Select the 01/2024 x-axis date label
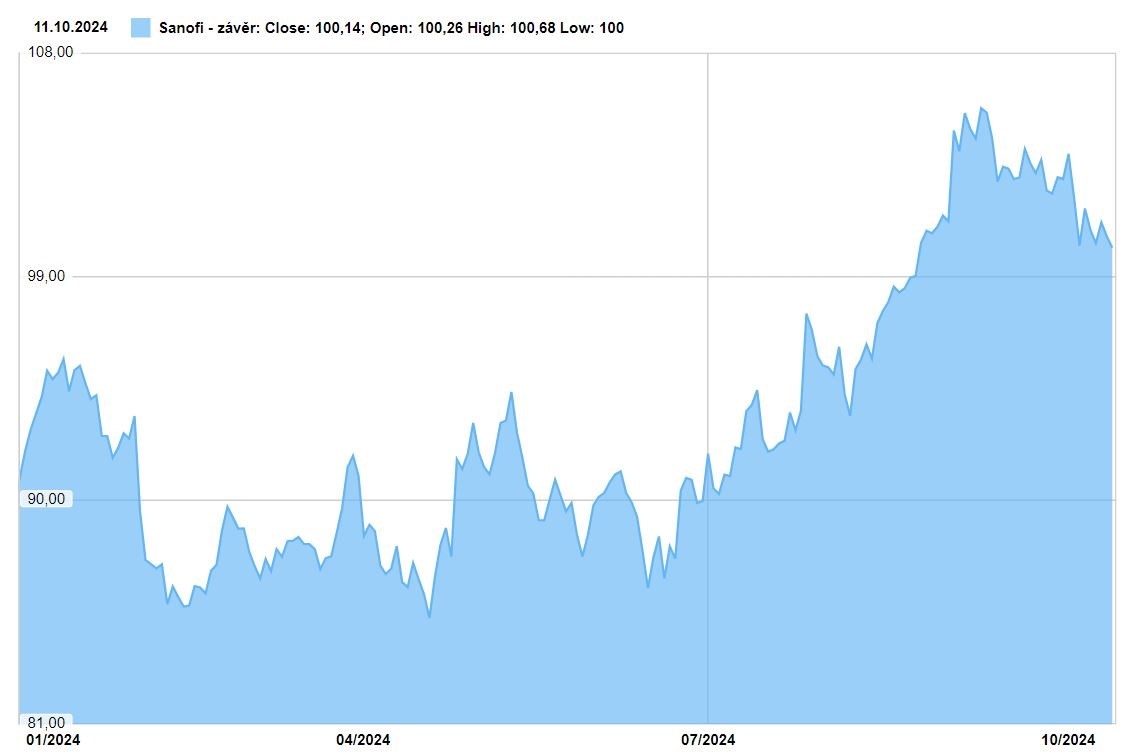Image resolution: width=1133 pixels, height=756 pixels. pyautogui.click(x=53, y=740)
